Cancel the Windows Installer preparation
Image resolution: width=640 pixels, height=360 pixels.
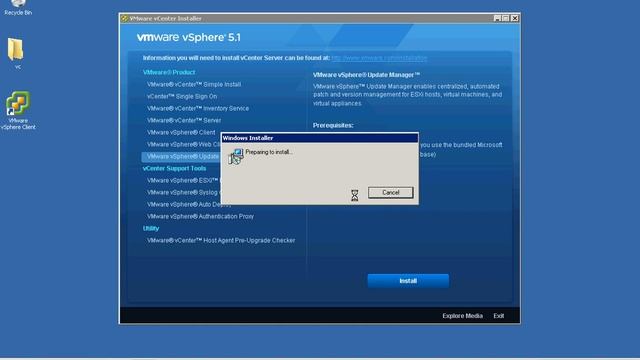click(391, 193)
